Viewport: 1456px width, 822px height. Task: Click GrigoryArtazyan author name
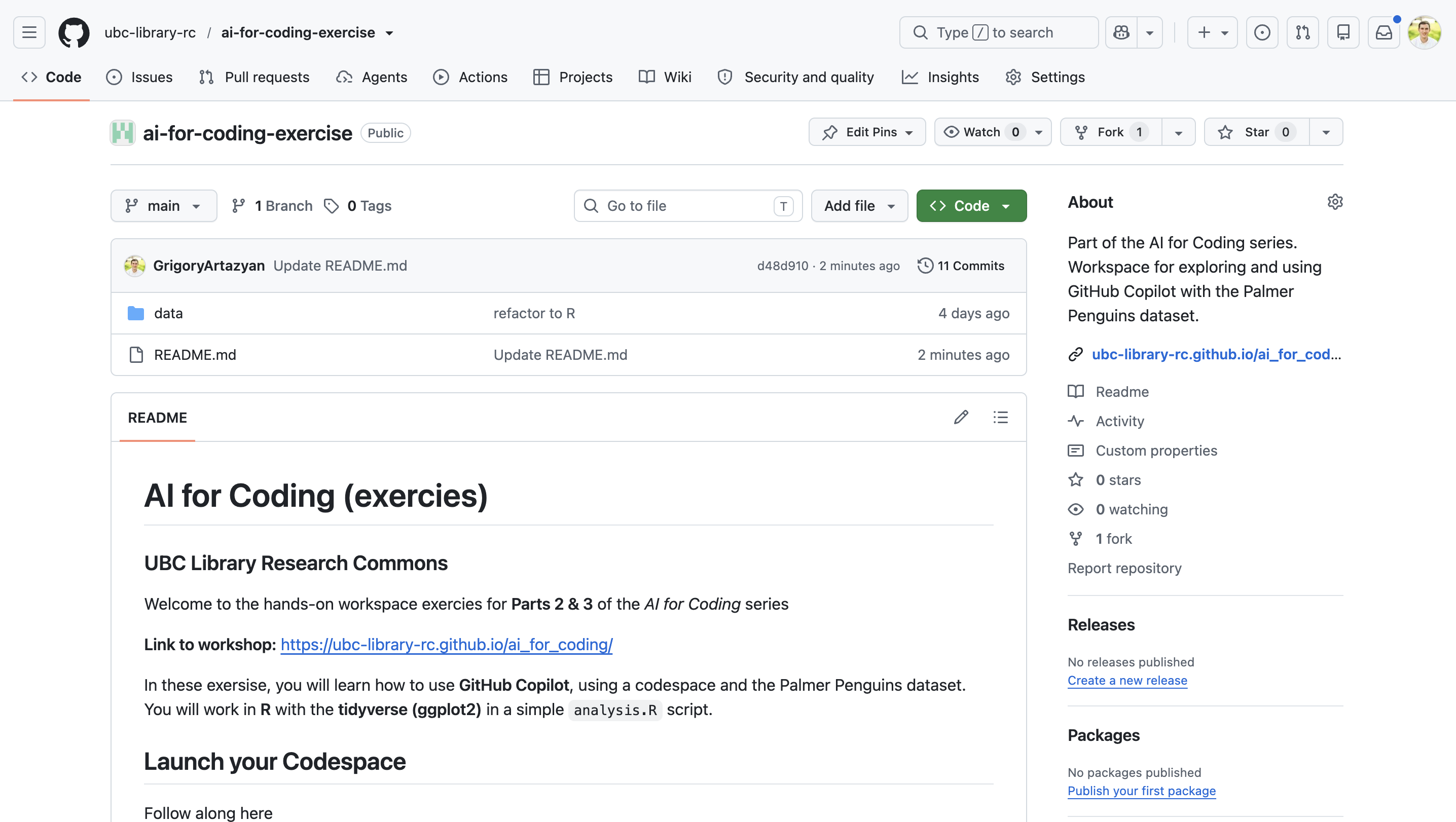coord(208,266)
